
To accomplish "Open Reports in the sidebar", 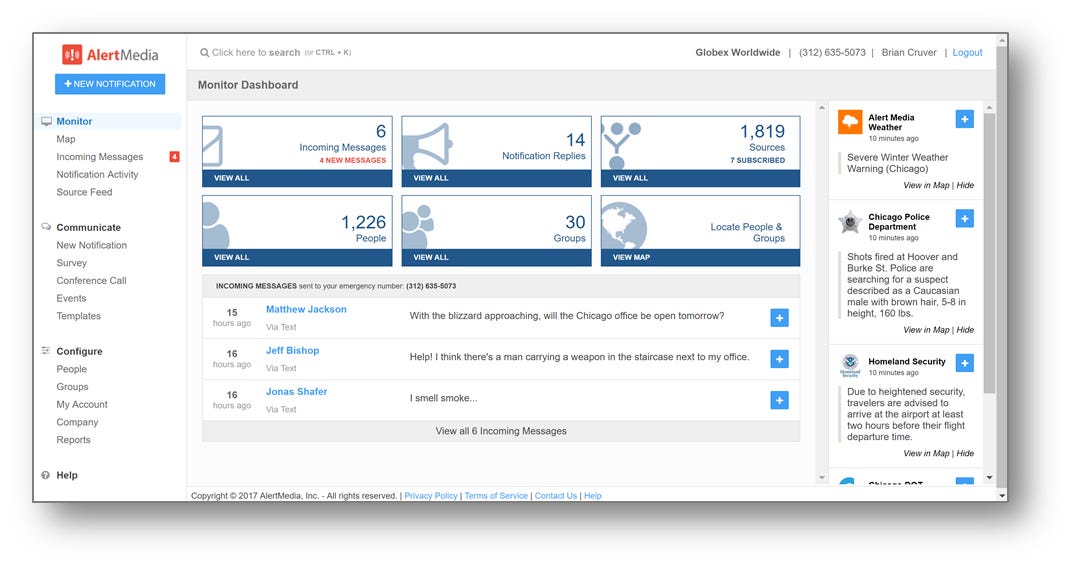I will [73, 440].
